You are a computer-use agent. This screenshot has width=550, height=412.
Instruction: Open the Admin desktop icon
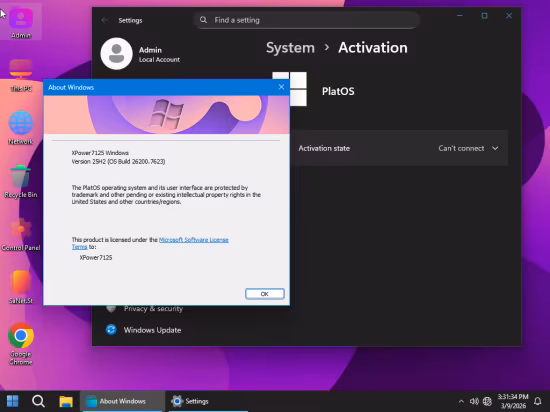(21, 22)
